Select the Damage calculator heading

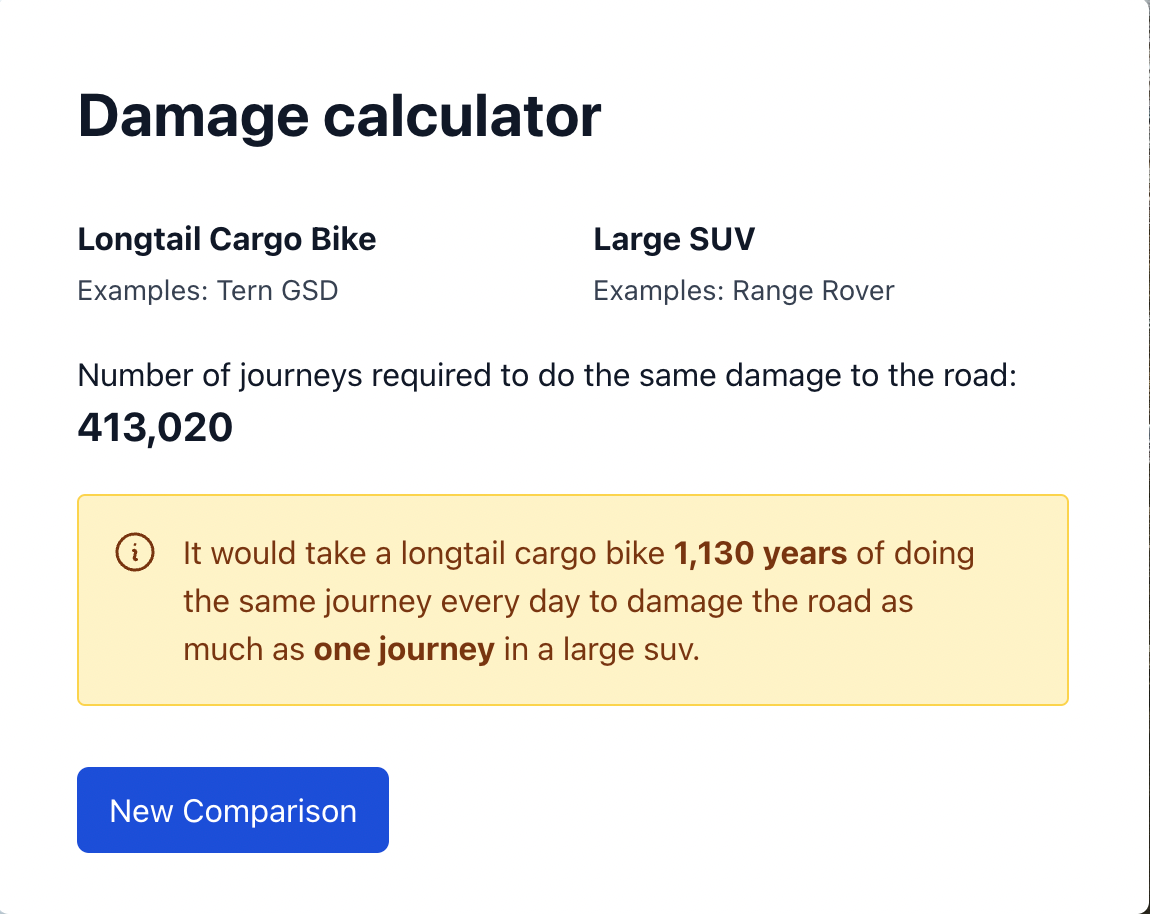click(x=339, y=115)
